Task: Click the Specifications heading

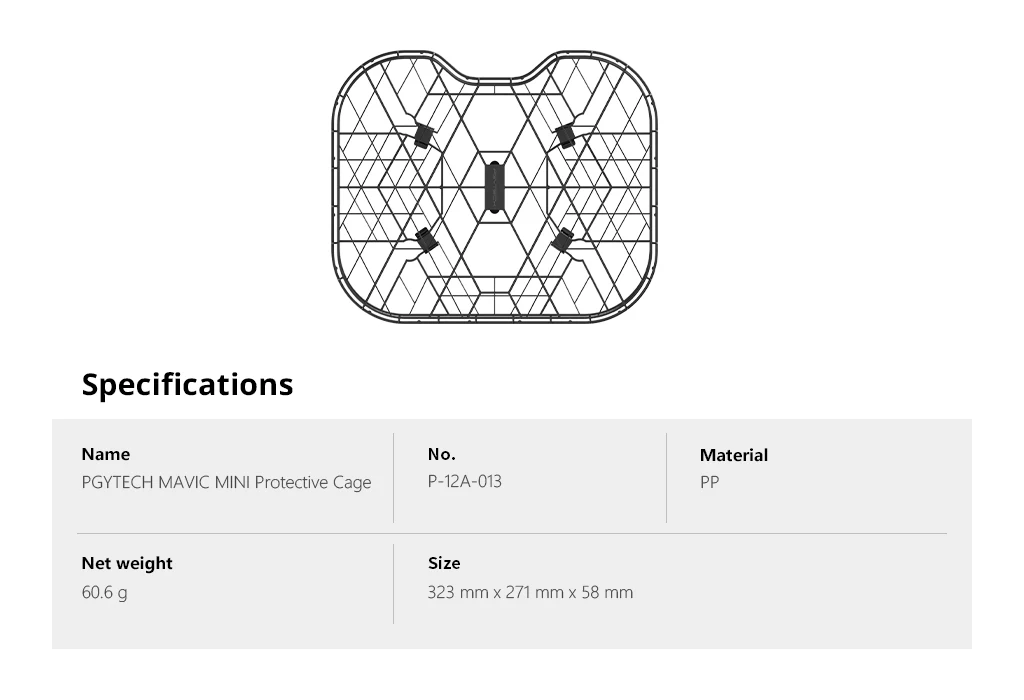Action: pyautogui.click(x=187, y=385)
